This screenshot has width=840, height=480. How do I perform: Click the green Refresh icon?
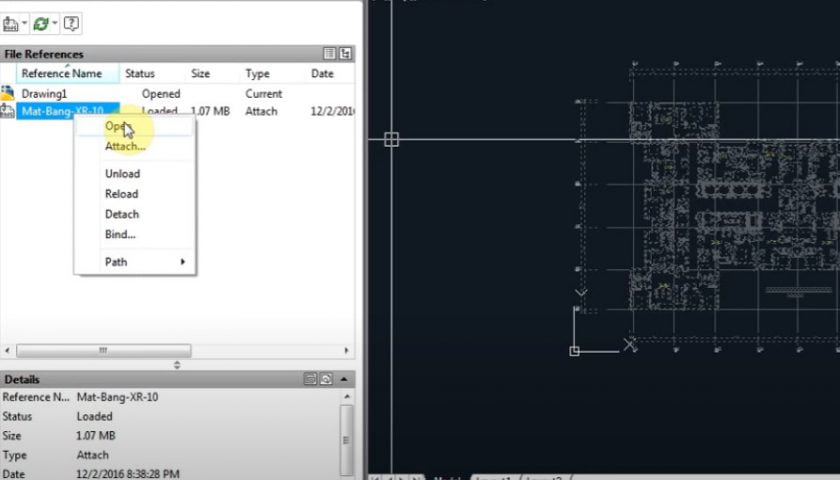(41, 23)
